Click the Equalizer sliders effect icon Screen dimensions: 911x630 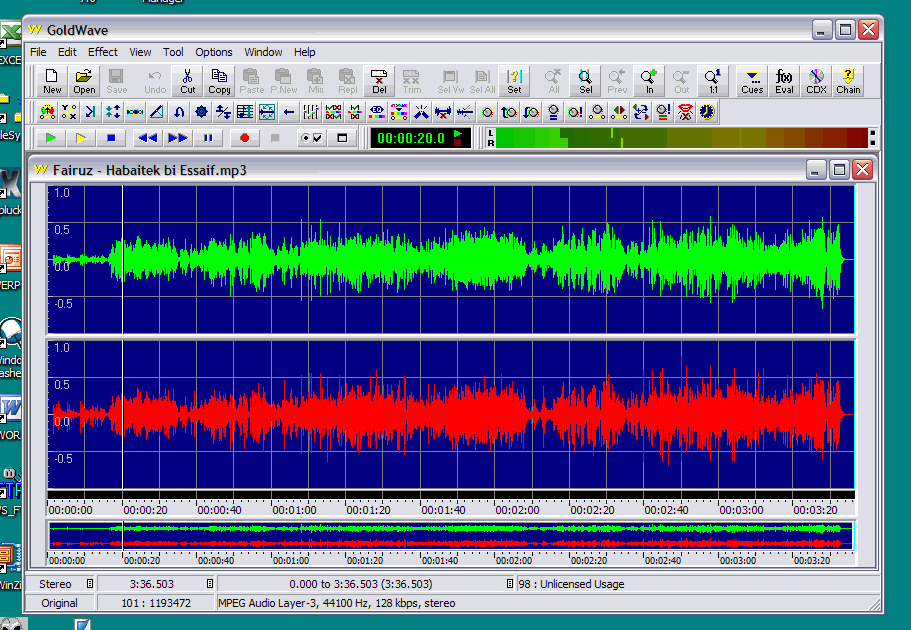311,112
